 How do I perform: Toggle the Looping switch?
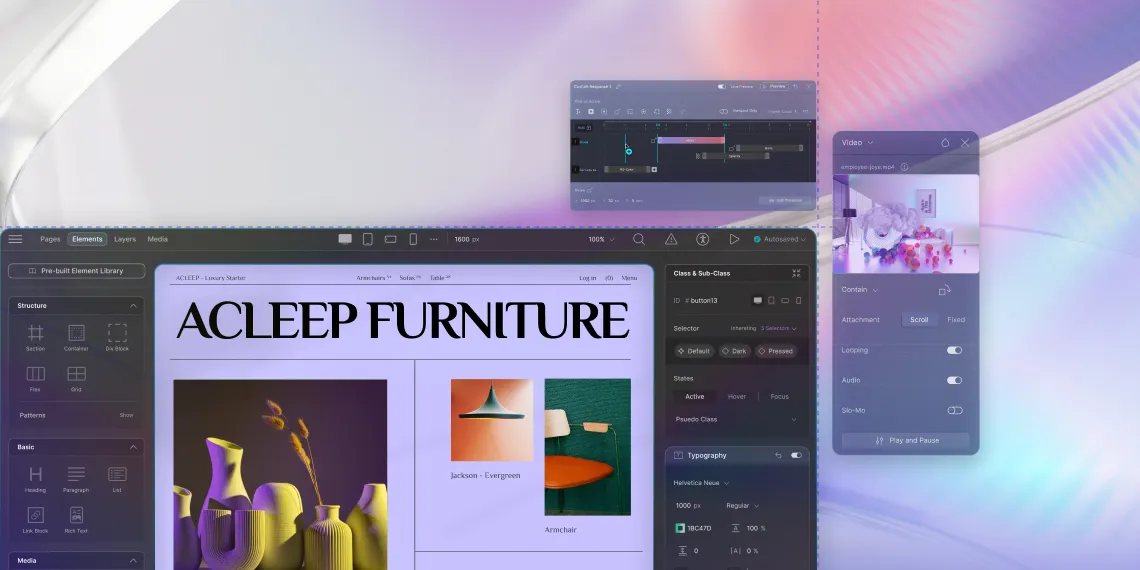pyautogui.click(x=954, y=350)
